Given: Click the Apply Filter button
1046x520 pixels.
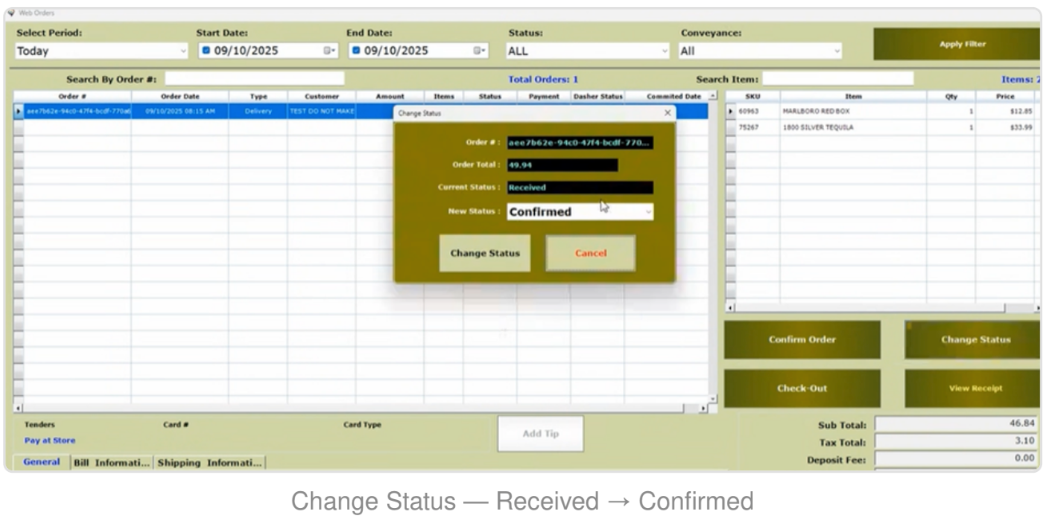Looking at the screenshot, I should (957, 44).
